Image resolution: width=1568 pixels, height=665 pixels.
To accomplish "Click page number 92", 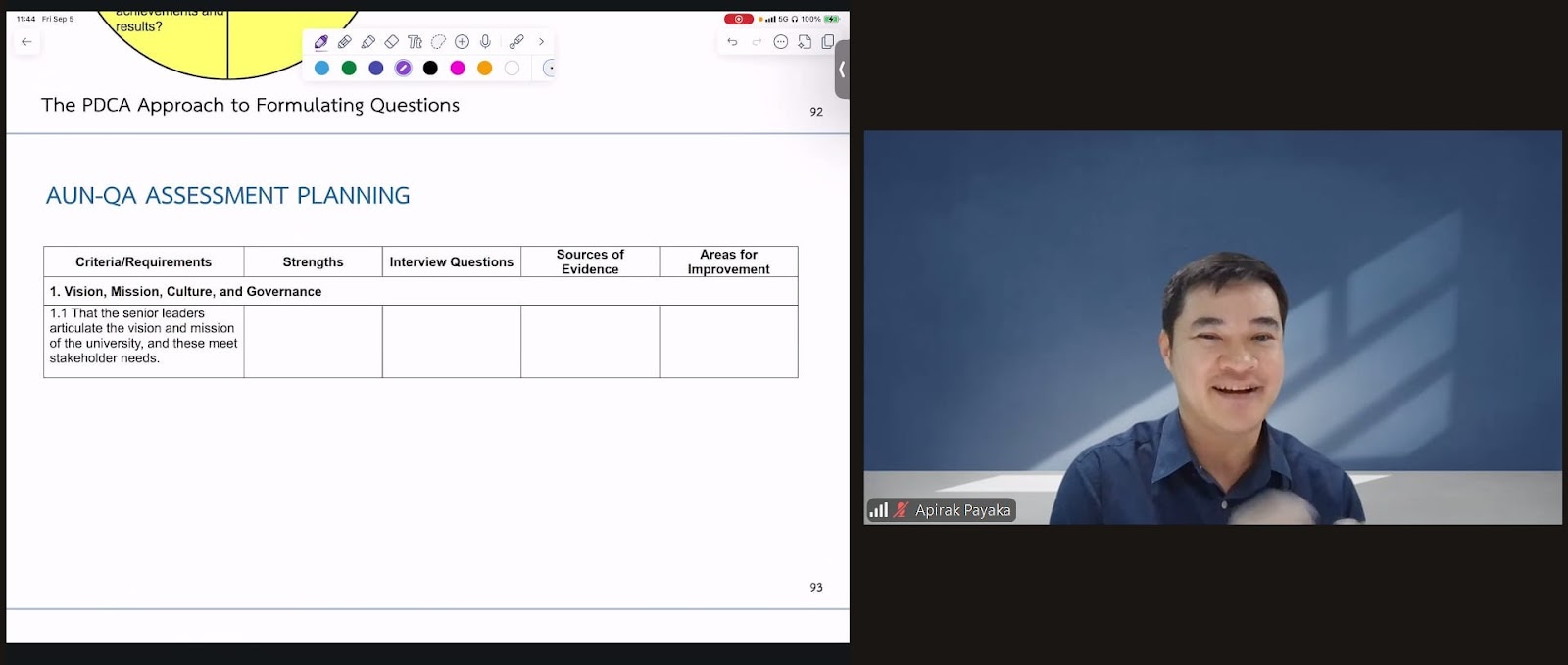I will tap(816, 112).
